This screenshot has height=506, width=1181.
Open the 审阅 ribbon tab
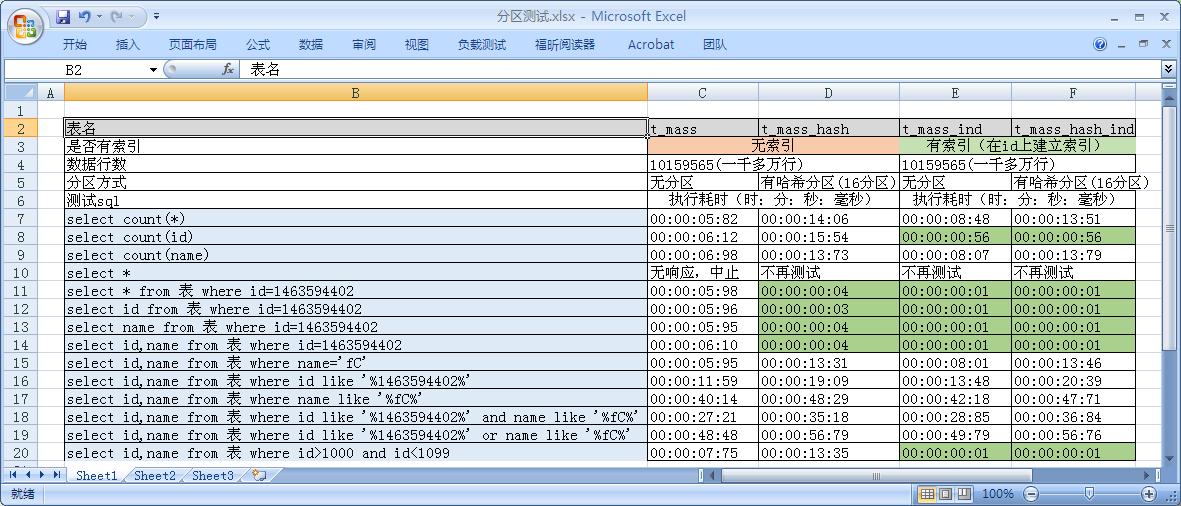(x=364, y=44)
